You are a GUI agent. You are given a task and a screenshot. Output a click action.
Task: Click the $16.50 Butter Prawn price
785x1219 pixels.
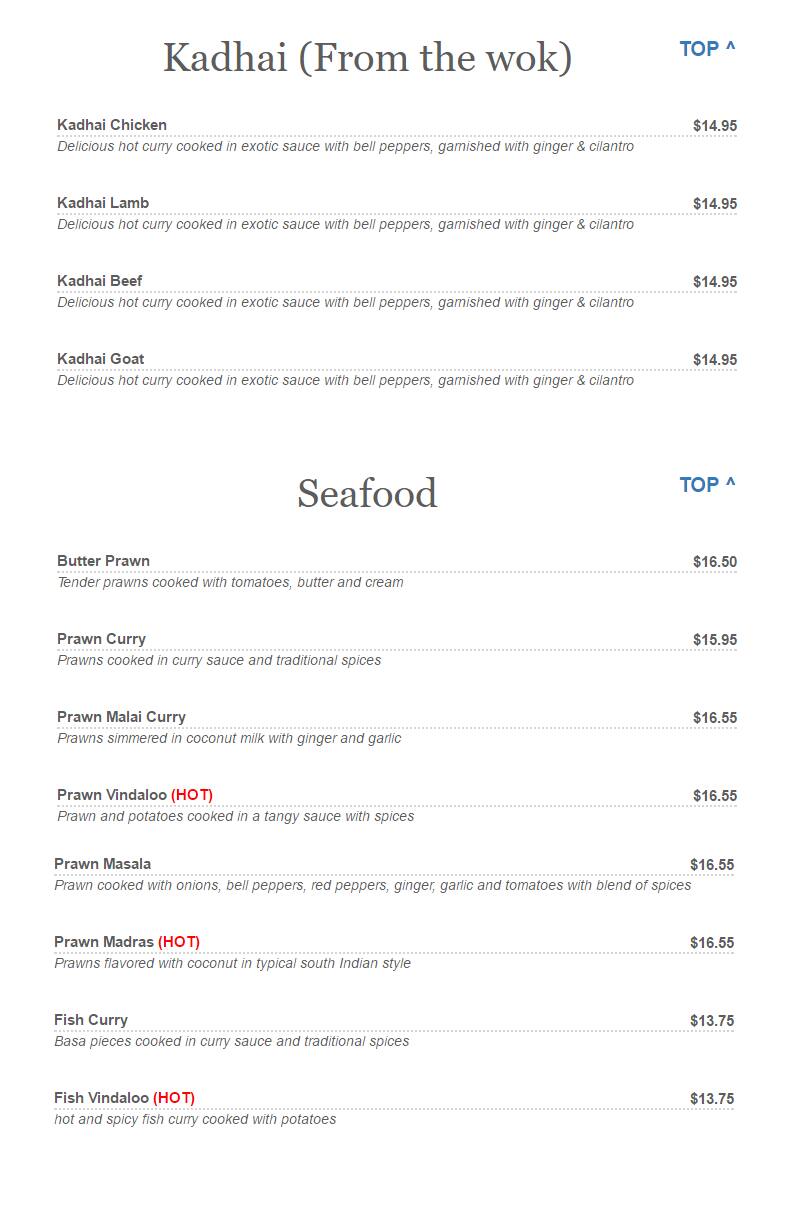715,562
